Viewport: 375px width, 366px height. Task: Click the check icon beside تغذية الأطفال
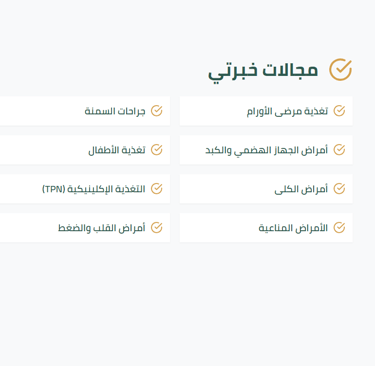[157, 150]
